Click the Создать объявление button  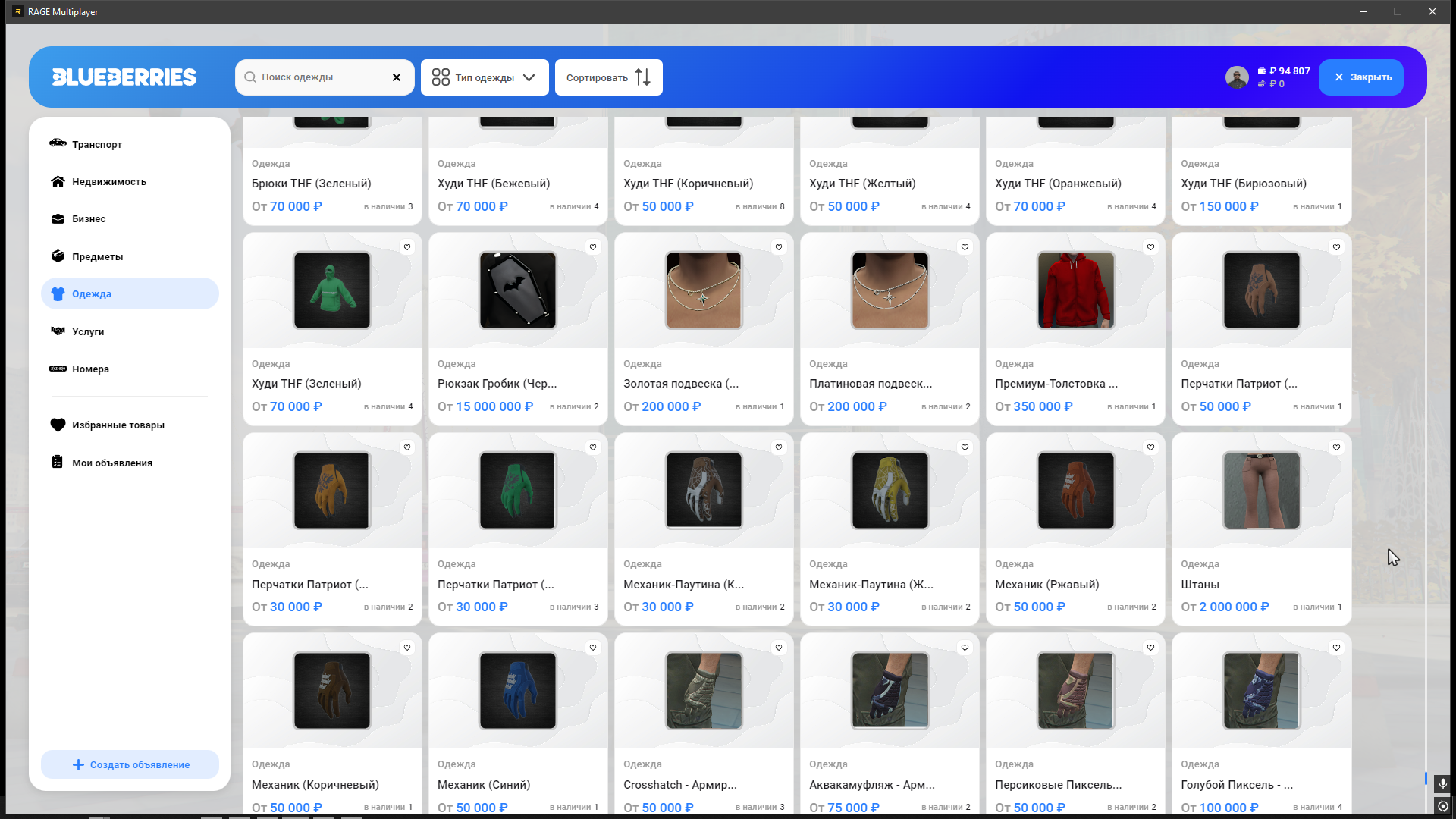[x=130, y=764]
